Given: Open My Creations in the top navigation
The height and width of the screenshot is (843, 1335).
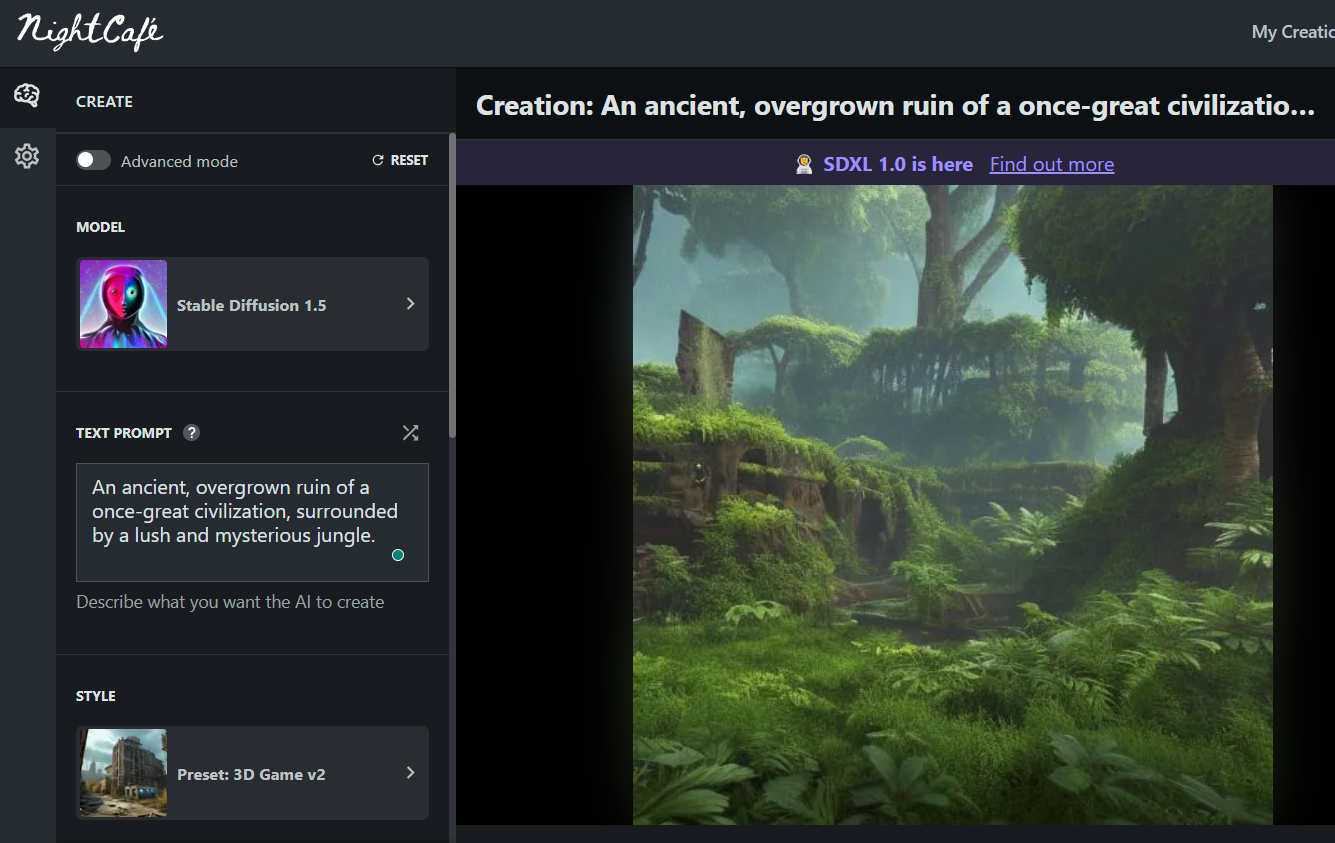Looking at the screenshot, I should [1292, 32].
